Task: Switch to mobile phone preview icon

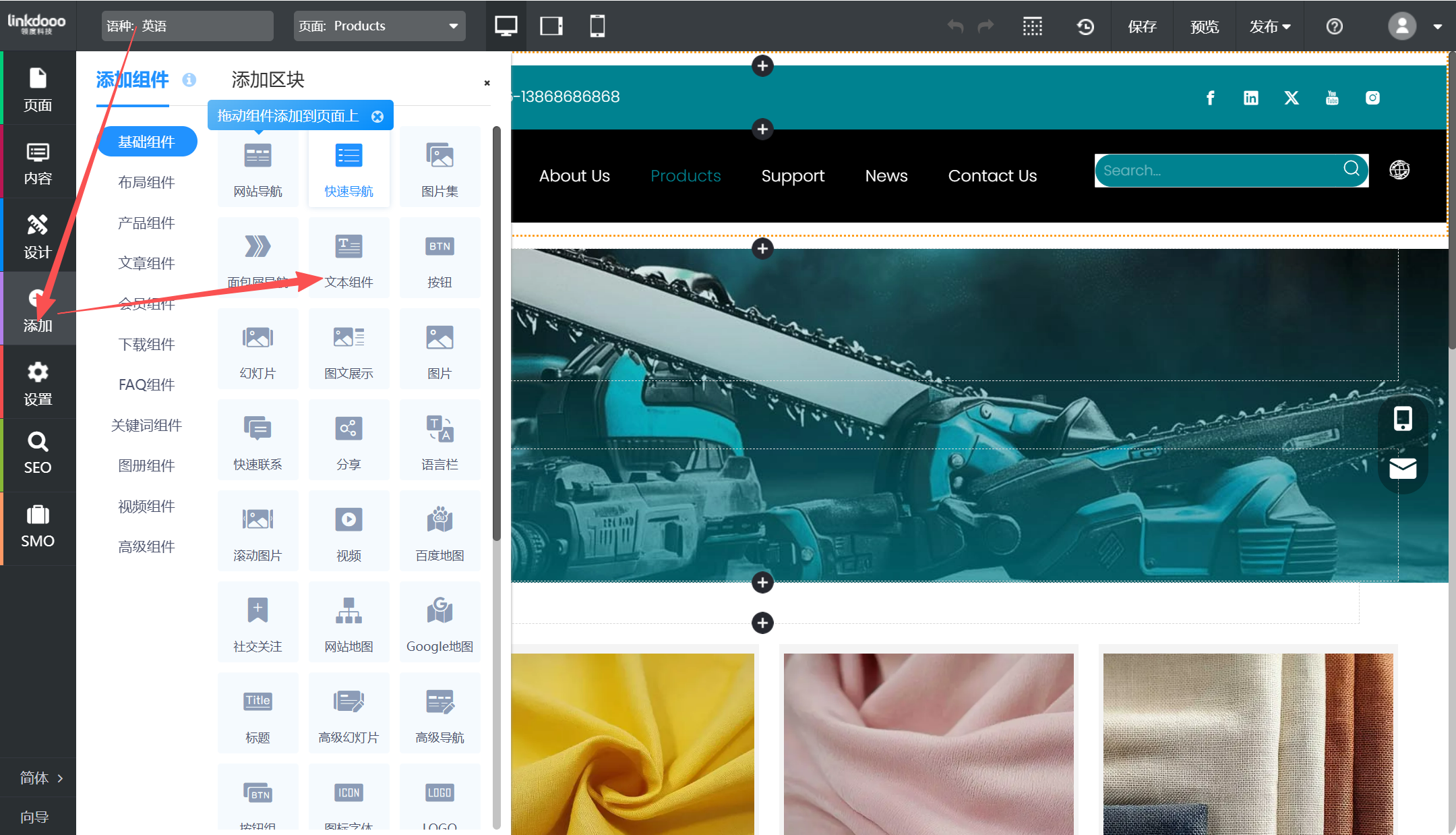Action: (x=597, y=26)
